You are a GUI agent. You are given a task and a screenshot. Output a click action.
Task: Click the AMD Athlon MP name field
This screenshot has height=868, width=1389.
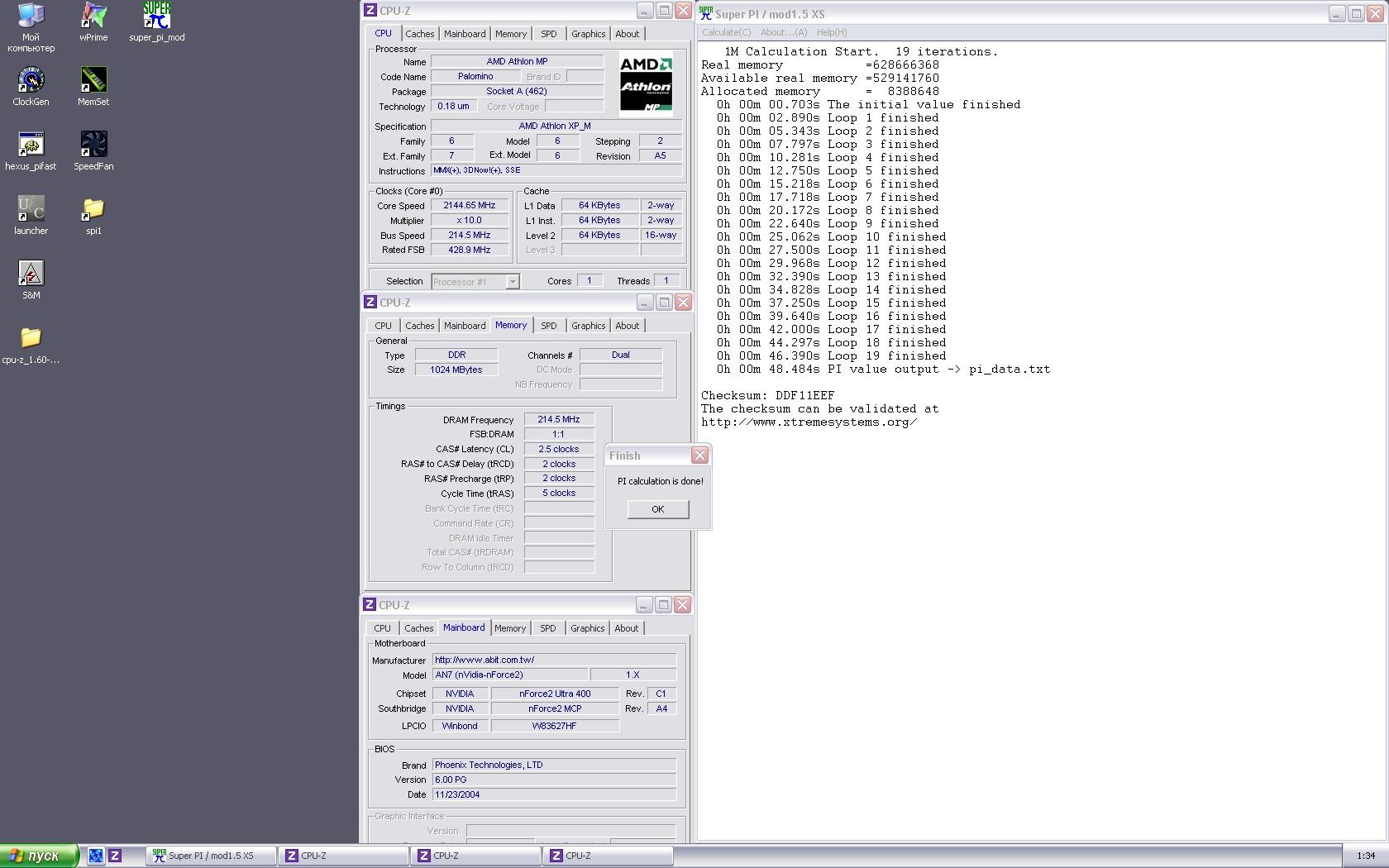[518, 61]
